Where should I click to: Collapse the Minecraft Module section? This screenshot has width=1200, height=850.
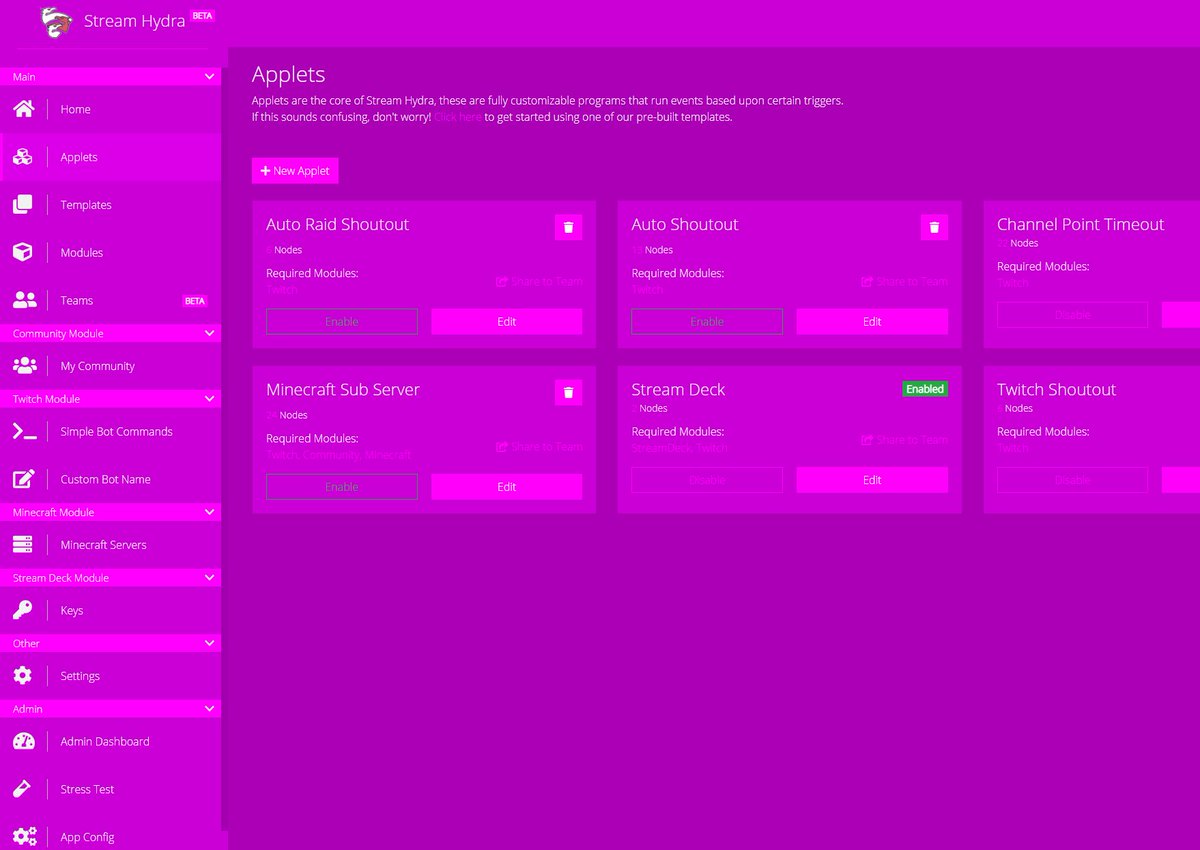tap(110, 512)
